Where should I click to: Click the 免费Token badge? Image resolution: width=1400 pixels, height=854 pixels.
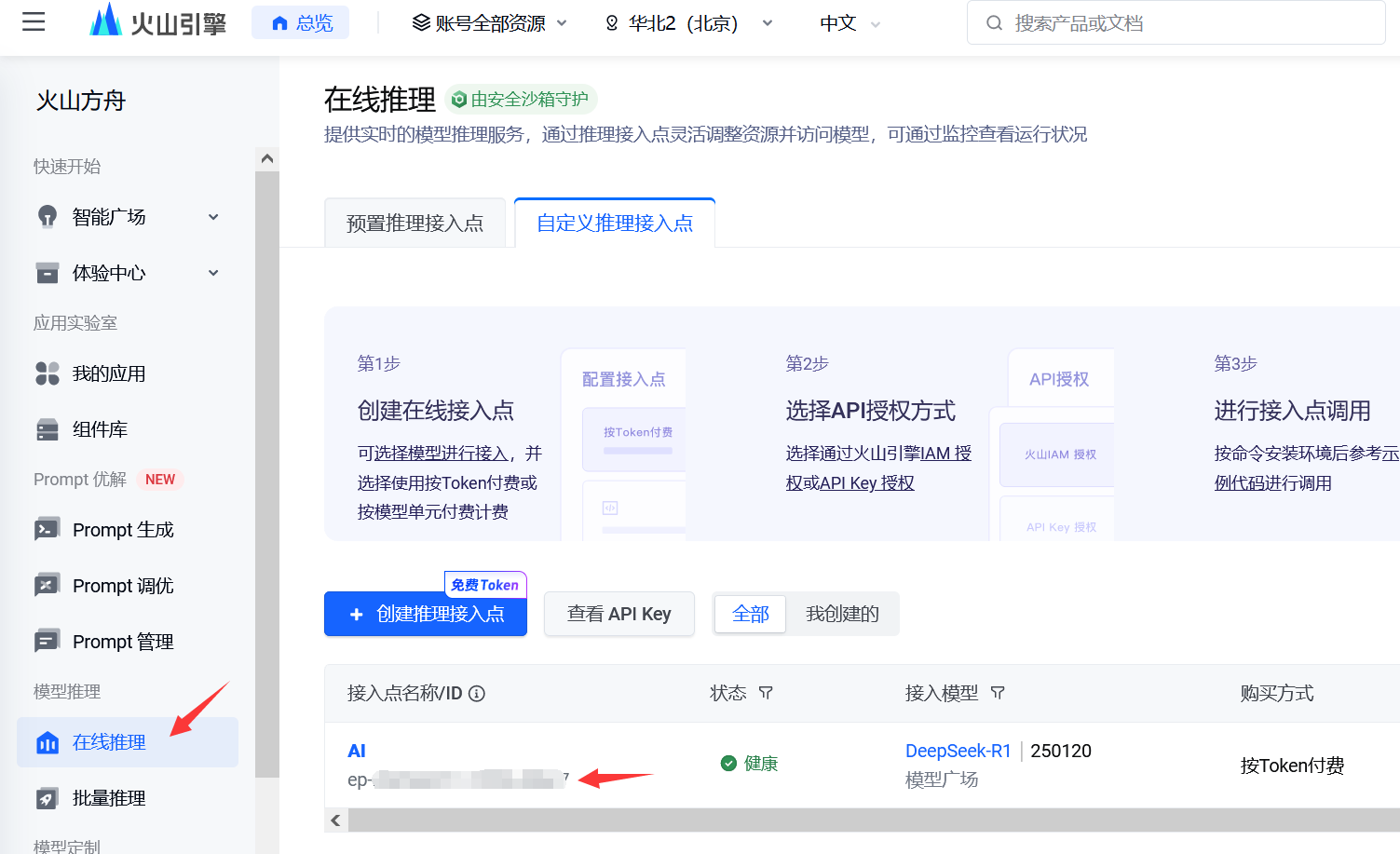click(485, 585)
